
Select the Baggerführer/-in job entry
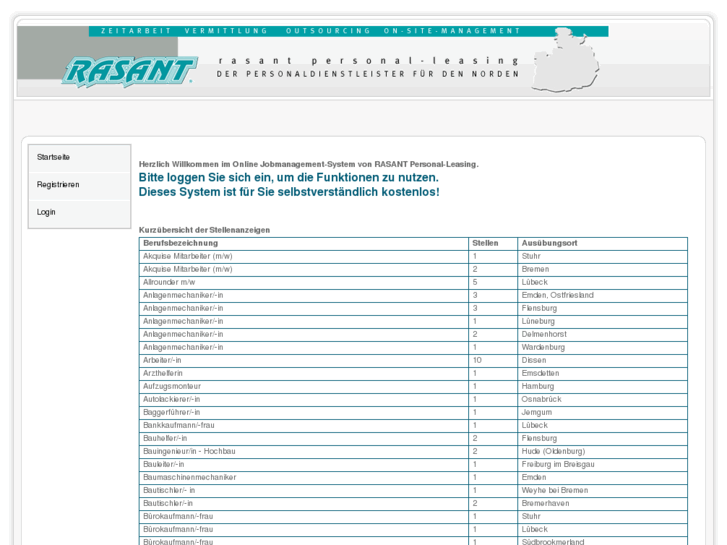pyautogui.click(x=413, y=412)
